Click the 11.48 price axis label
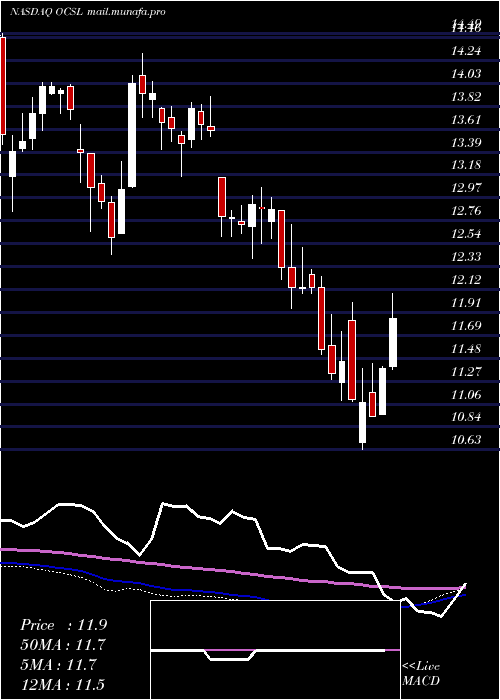This screenshot has height=700, width=500. pos(467,349)
